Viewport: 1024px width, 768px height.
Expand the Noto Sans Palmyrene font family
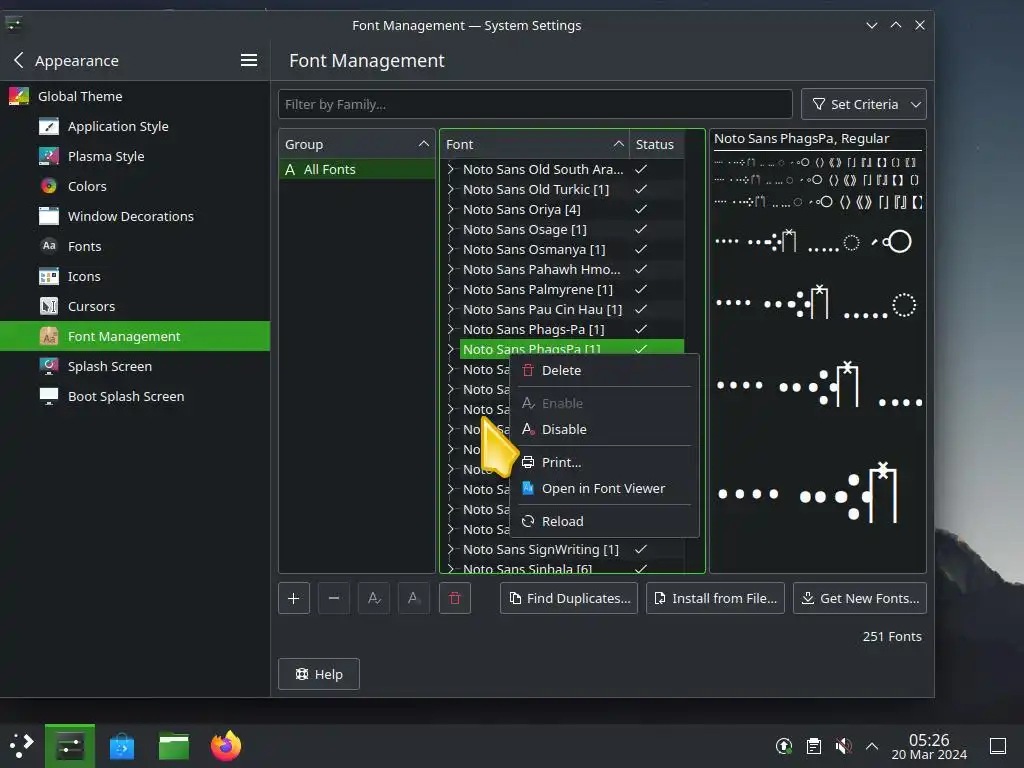click(451, 289)
